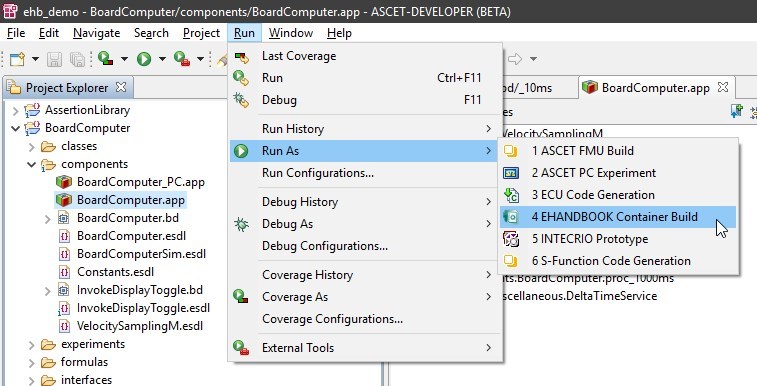Select 5 INTECRIO Prototype

click(618, 239)
